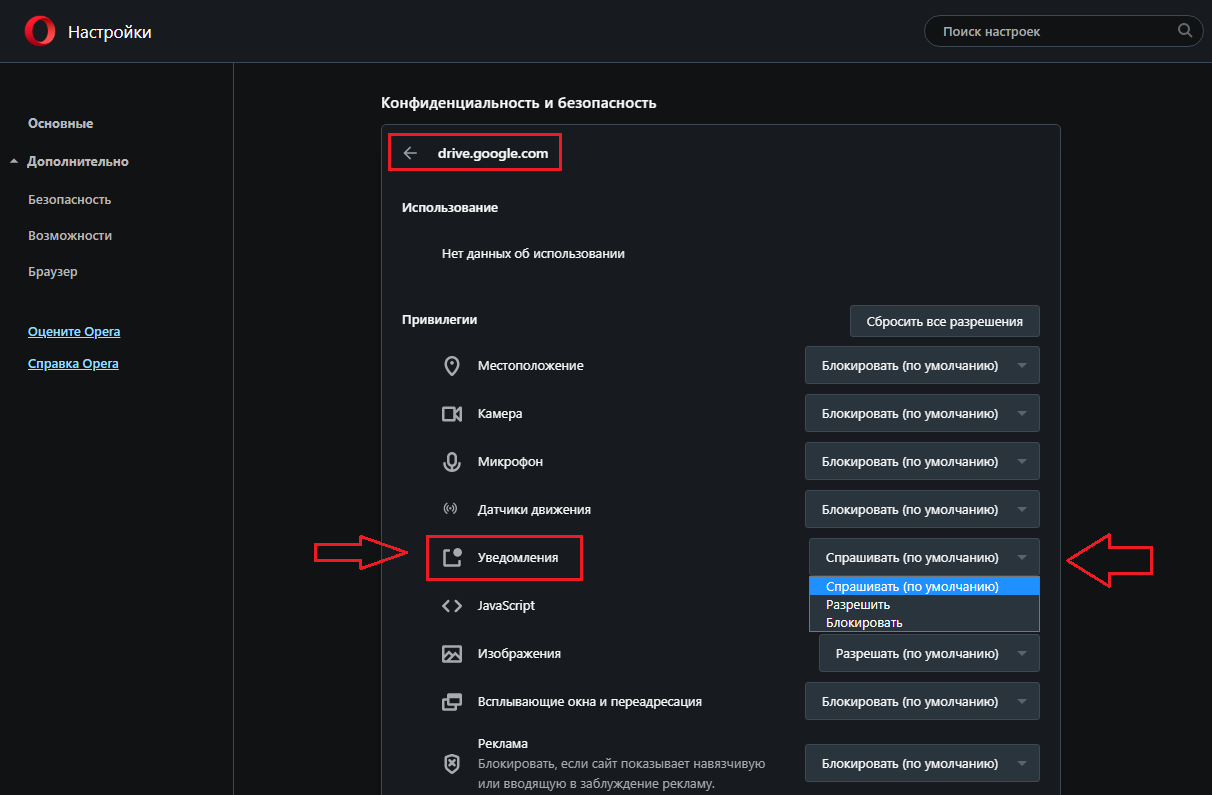
Task: Open the Всплывающие окна и переадресация dropdown
Action: point(922,701)
